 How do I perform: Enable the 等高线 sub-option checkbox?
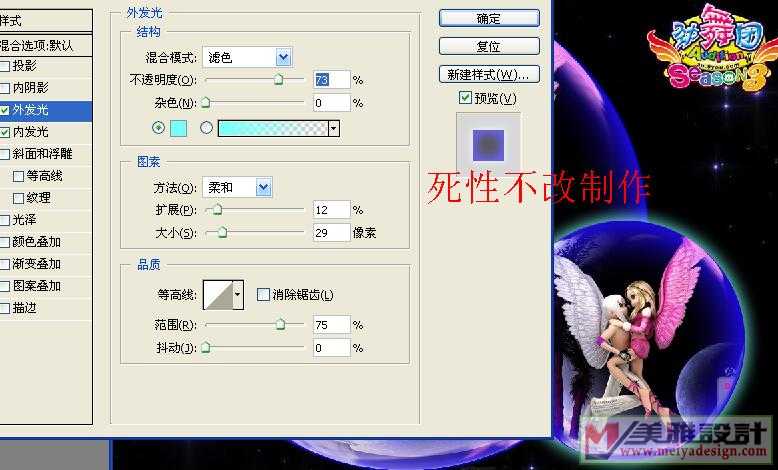tap(18, 176)
